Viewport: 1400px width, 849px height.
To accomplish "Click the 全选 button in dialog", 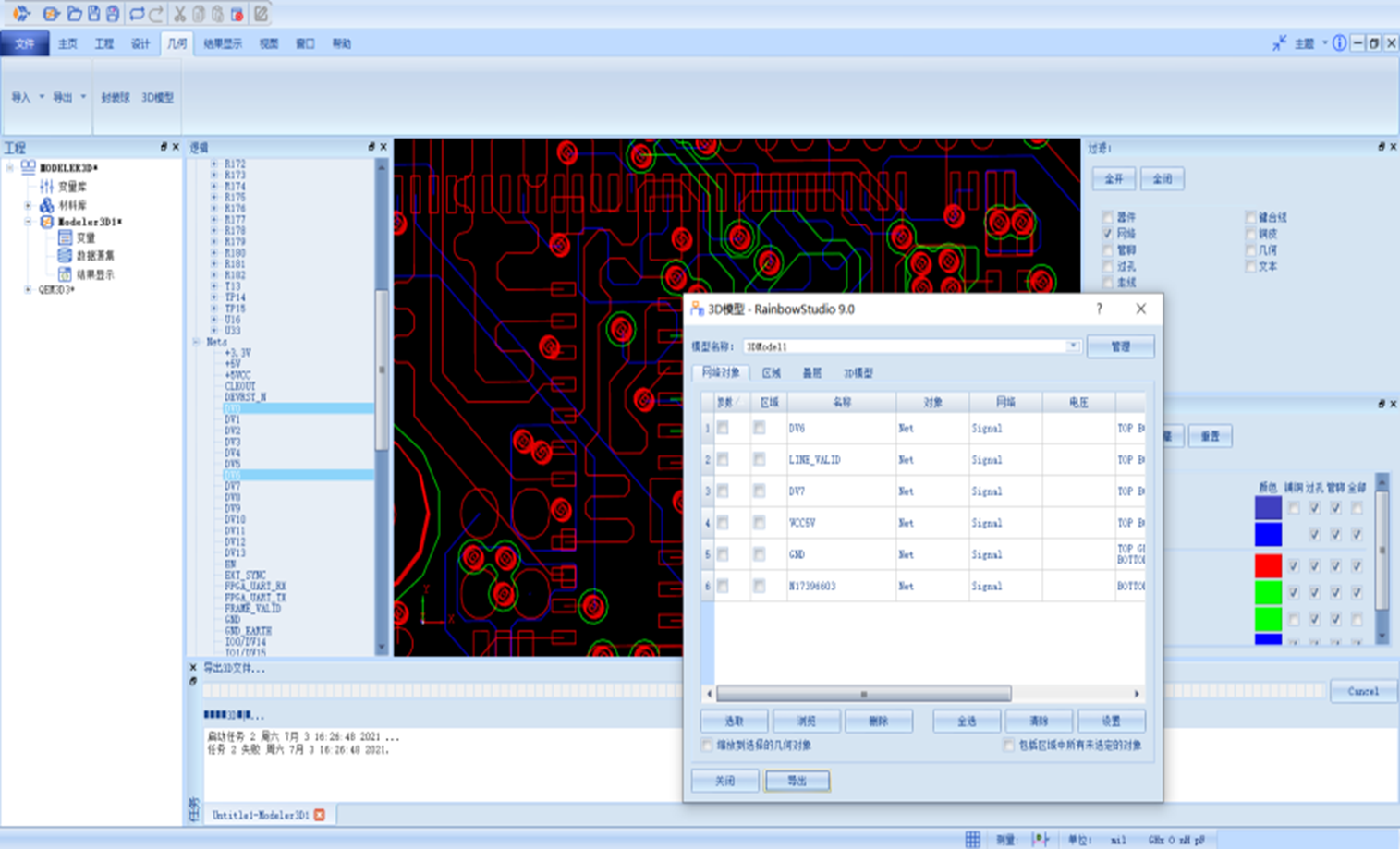I will click(x=967, y=721).
